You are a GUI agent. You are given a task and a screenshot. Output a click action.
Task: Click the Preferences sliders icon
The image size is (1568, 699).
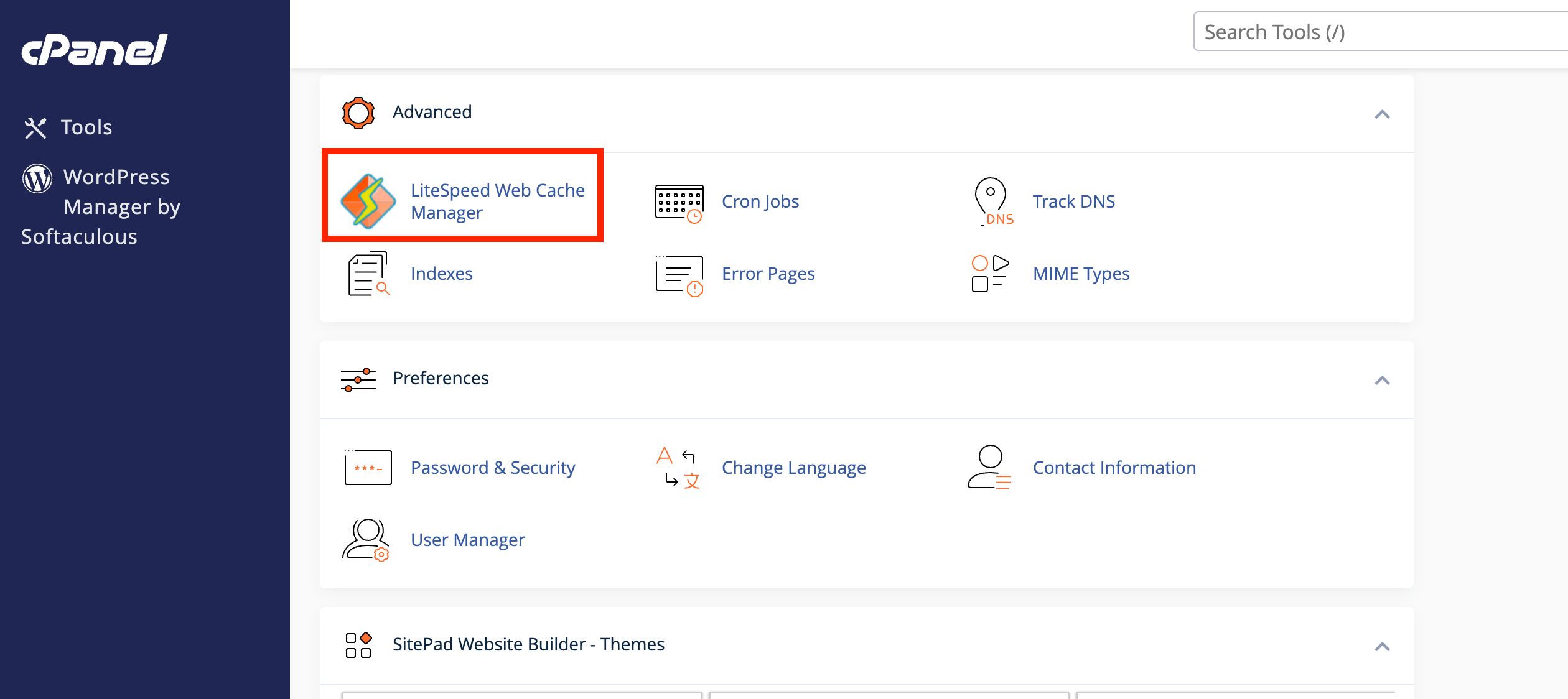[x=358, y=379]
